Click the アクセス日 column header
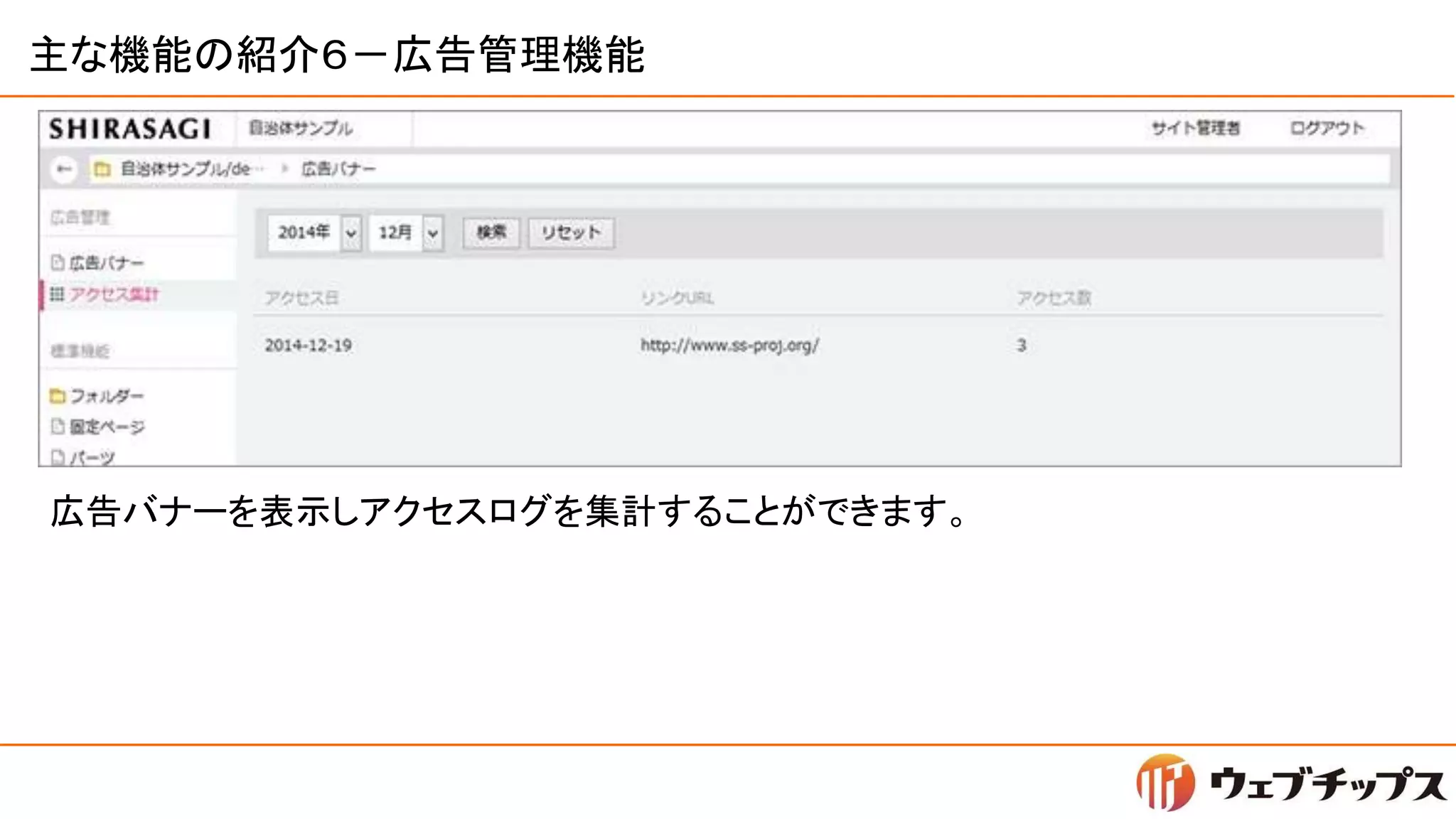1456x819 pixels. coord(301,298)
